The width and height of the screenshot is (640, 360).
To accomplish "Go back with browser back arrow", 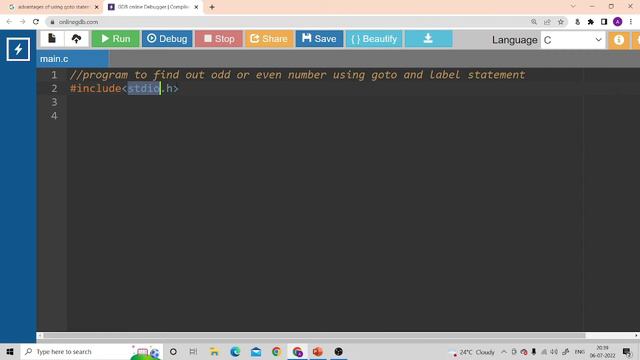I will point(9,22).
